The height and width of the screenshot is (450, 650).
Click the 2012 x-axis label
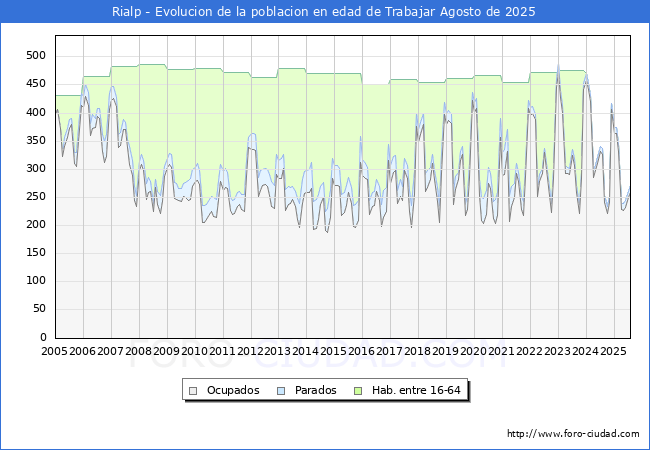250,351
